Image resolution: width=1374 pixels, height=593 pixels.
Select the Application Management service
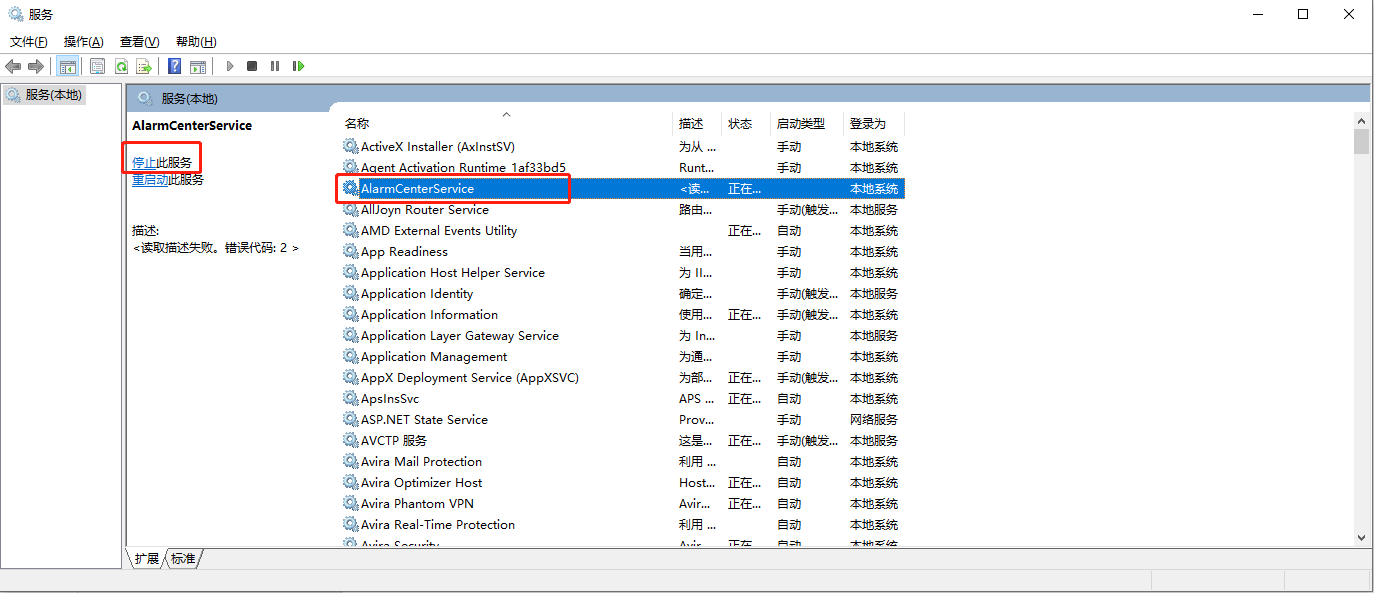[x=622, y=357]
